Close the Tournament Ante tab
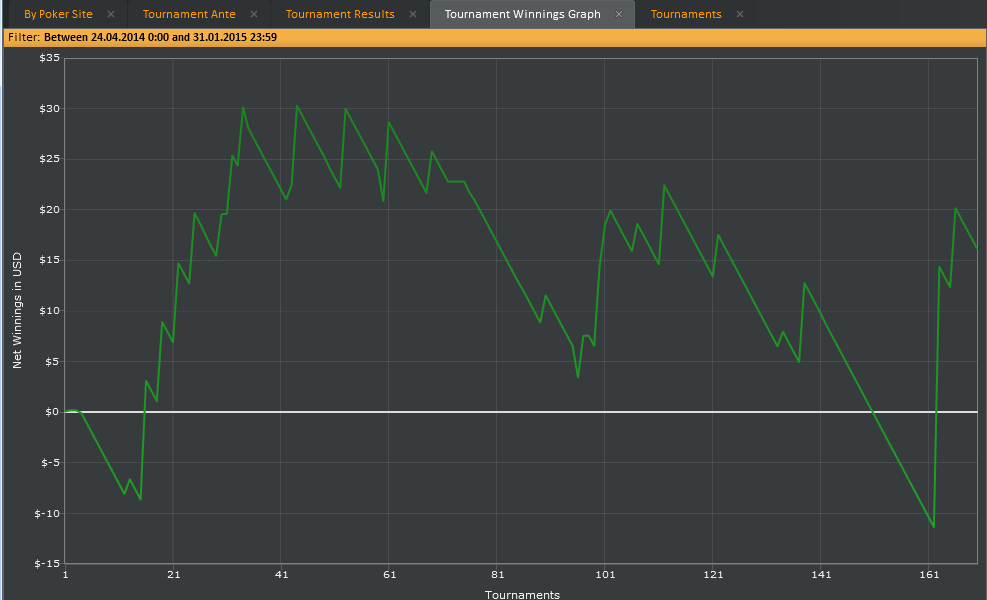This screenshot has width=987, height=600. [254, 14]
